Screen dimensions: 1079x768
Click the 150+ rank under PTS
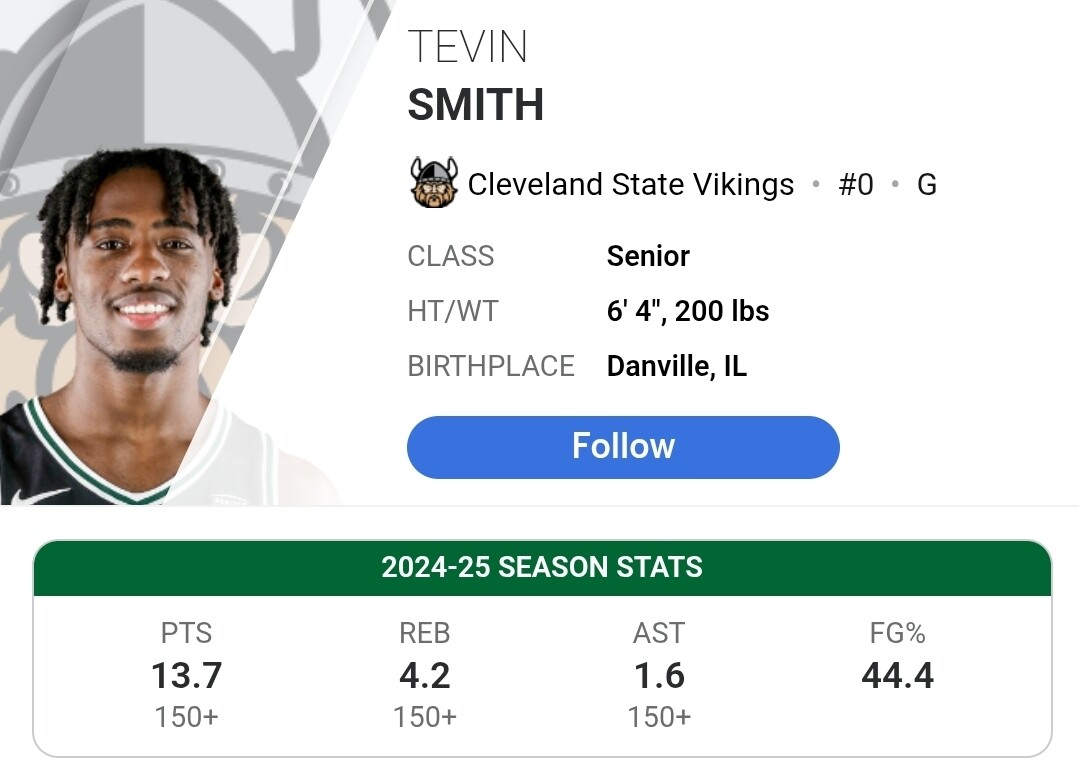tap(186, 717)
